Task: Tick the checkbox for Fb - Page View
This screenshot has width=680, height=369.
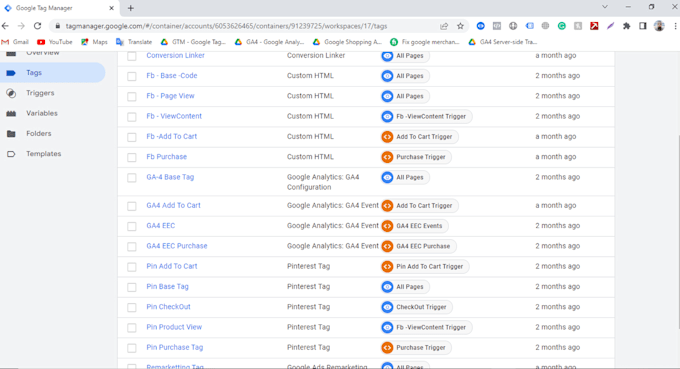Action: coord(132,96)
